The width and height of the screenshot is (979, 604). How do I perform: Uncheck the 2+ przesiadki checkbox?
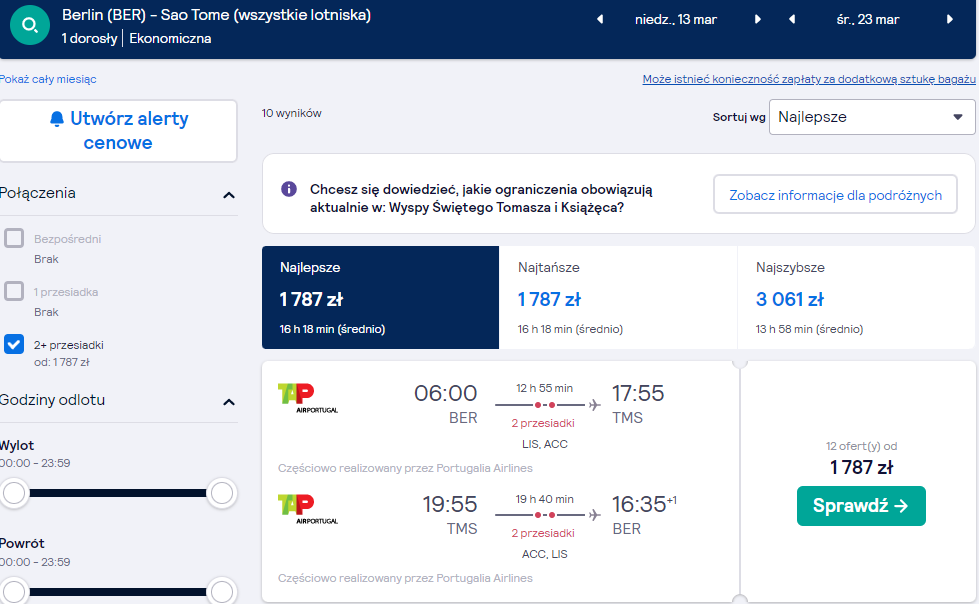coord(14,344)
